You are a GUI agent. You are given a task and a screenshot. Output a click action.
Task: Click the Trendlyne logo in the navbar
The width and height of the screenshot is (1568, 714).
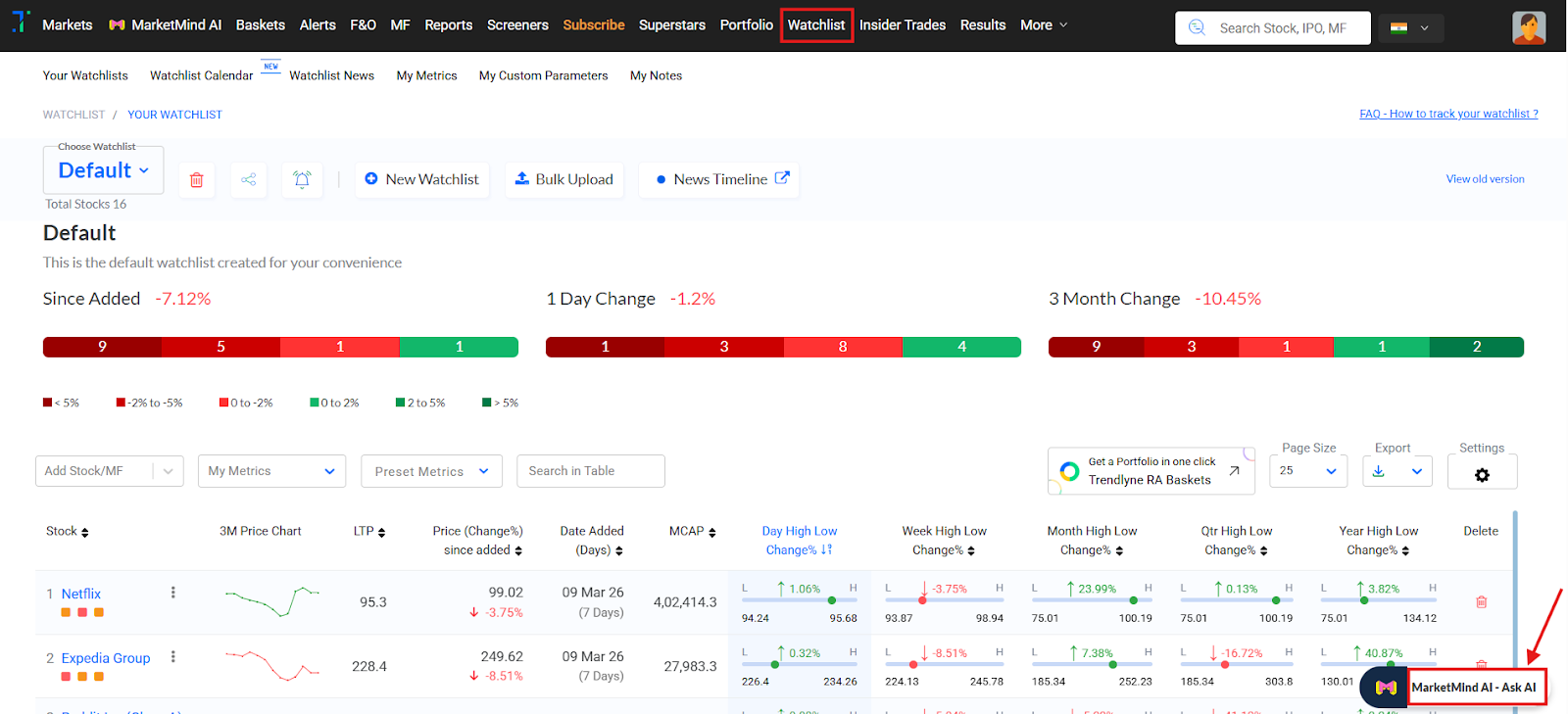coord(21,22)
